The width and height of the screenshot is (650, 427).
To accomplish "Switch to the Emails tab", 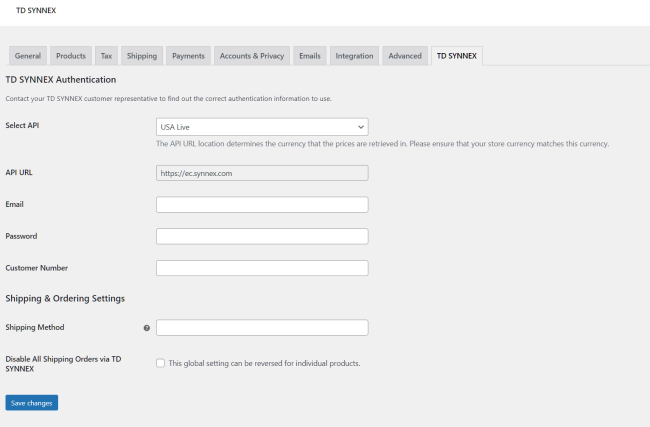I will [310, 56].
